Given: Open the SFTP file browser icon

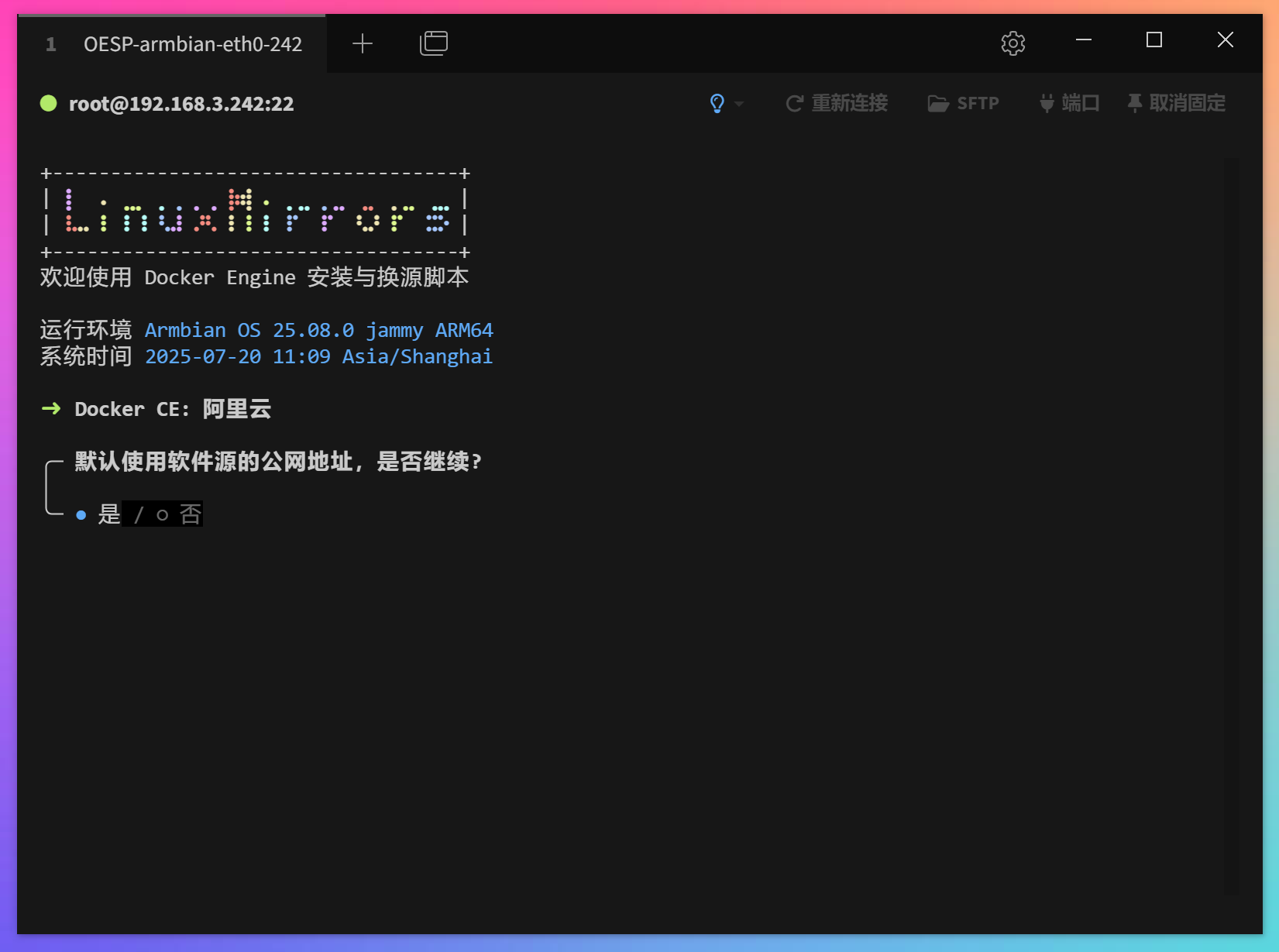Looking at the screenshot, I should click(939, 103).
